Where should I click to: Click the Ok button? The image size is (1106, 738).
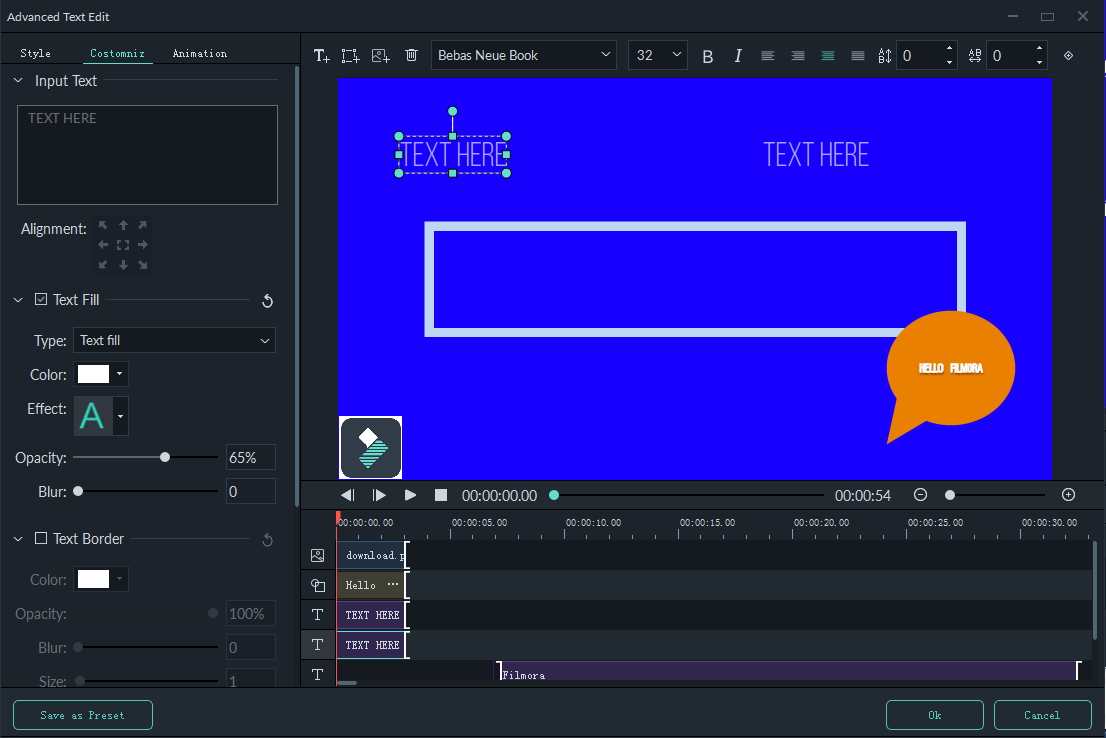935,715
